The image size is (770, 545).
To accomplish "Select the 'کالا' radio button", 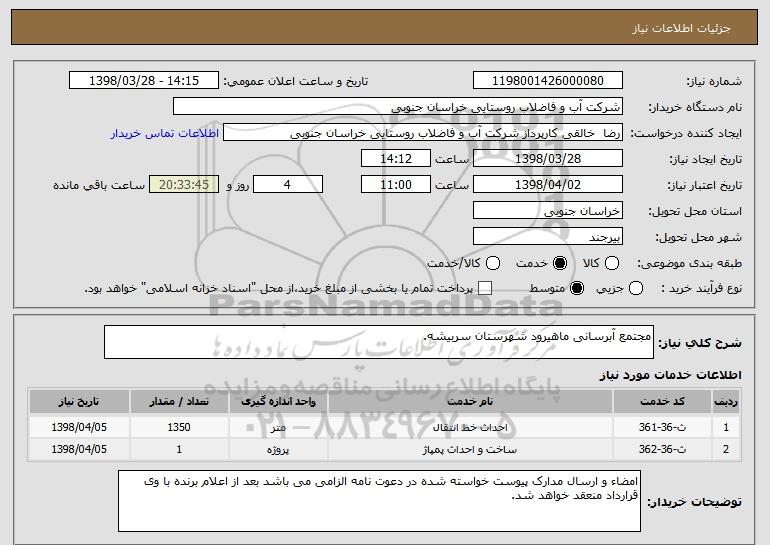I will [x=612, y=263].
